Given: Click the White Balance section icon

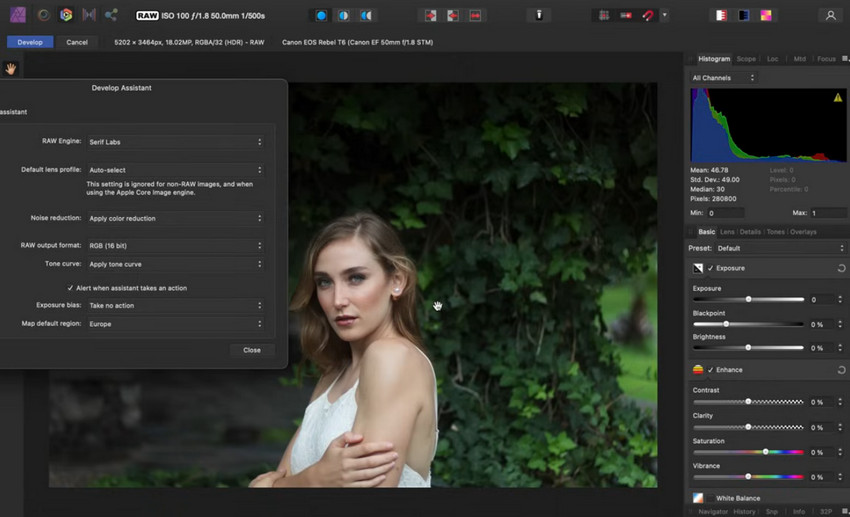Looking at the screenshot, I should click(x=698, y=497).
